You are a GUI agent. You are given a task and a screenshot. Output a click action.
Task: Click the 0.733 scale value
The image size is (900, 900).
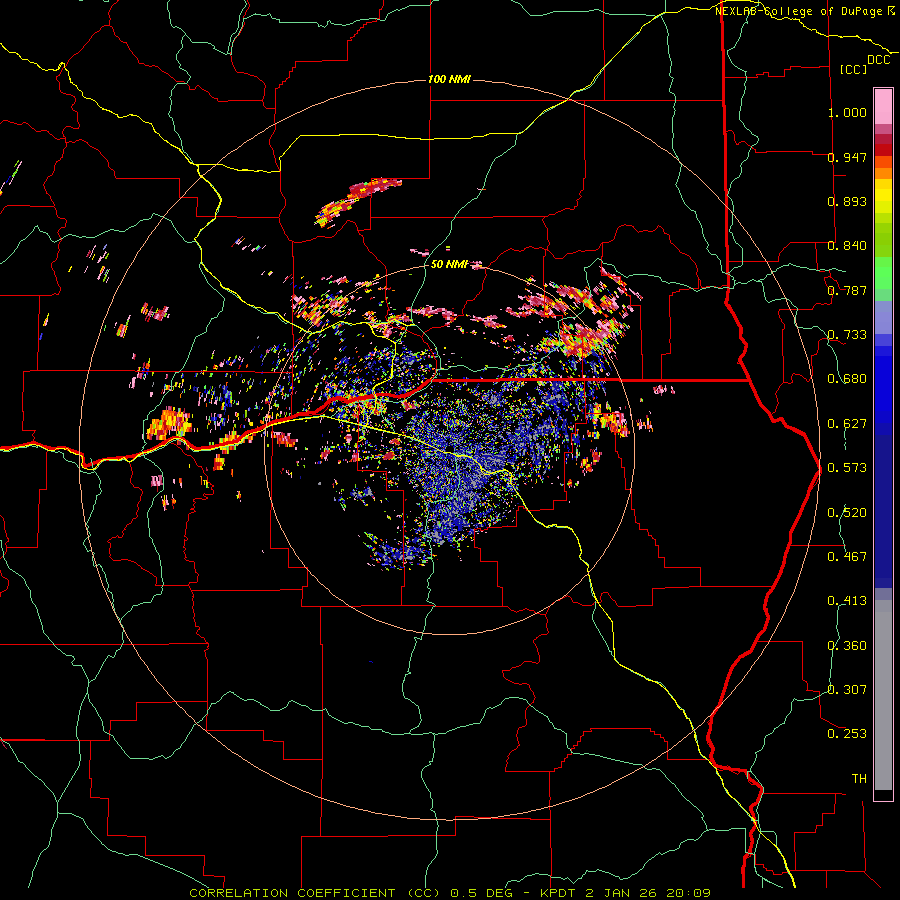847,335
